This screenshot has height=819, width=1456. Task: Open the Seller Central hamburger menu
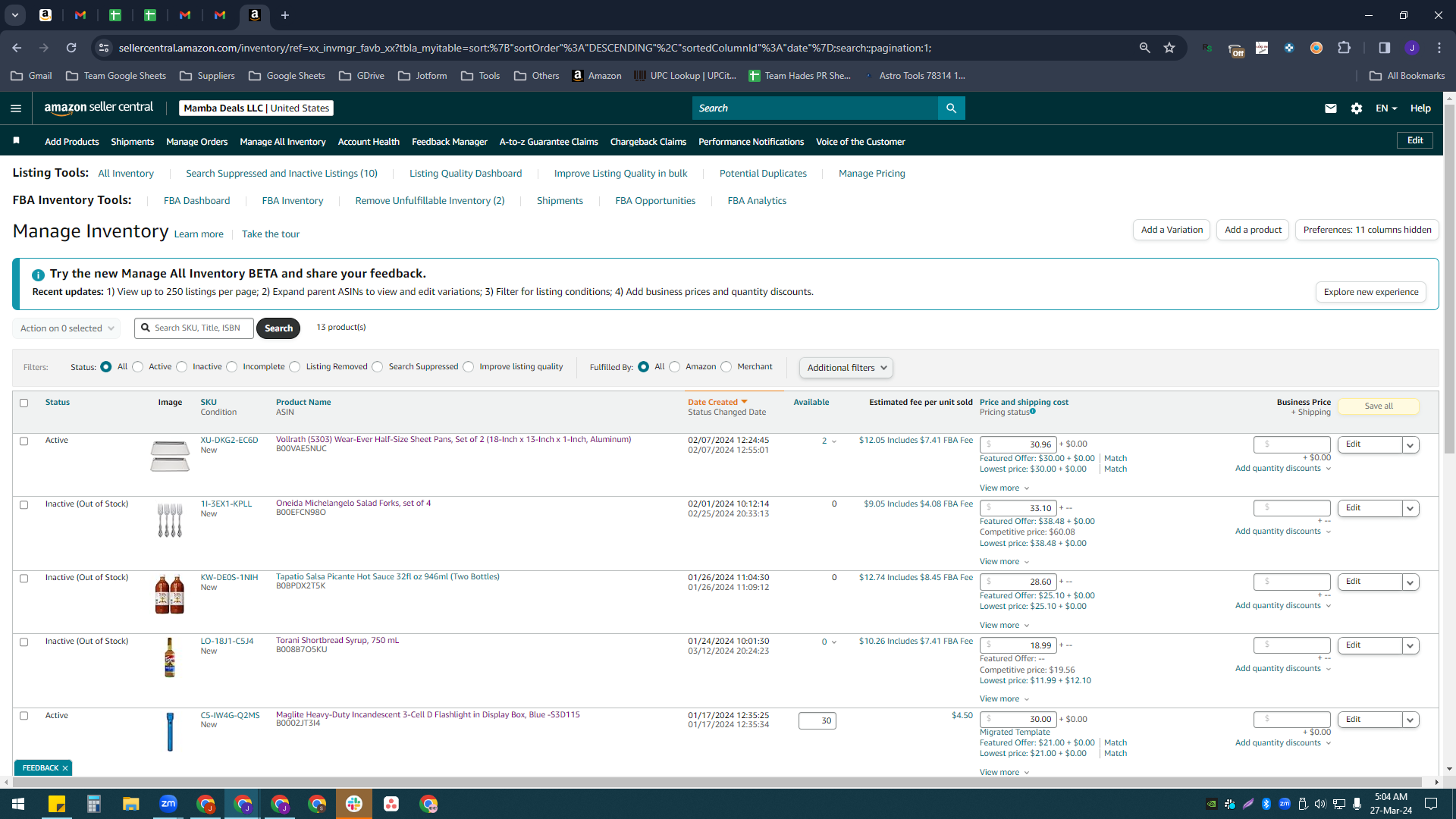(16, 108)
